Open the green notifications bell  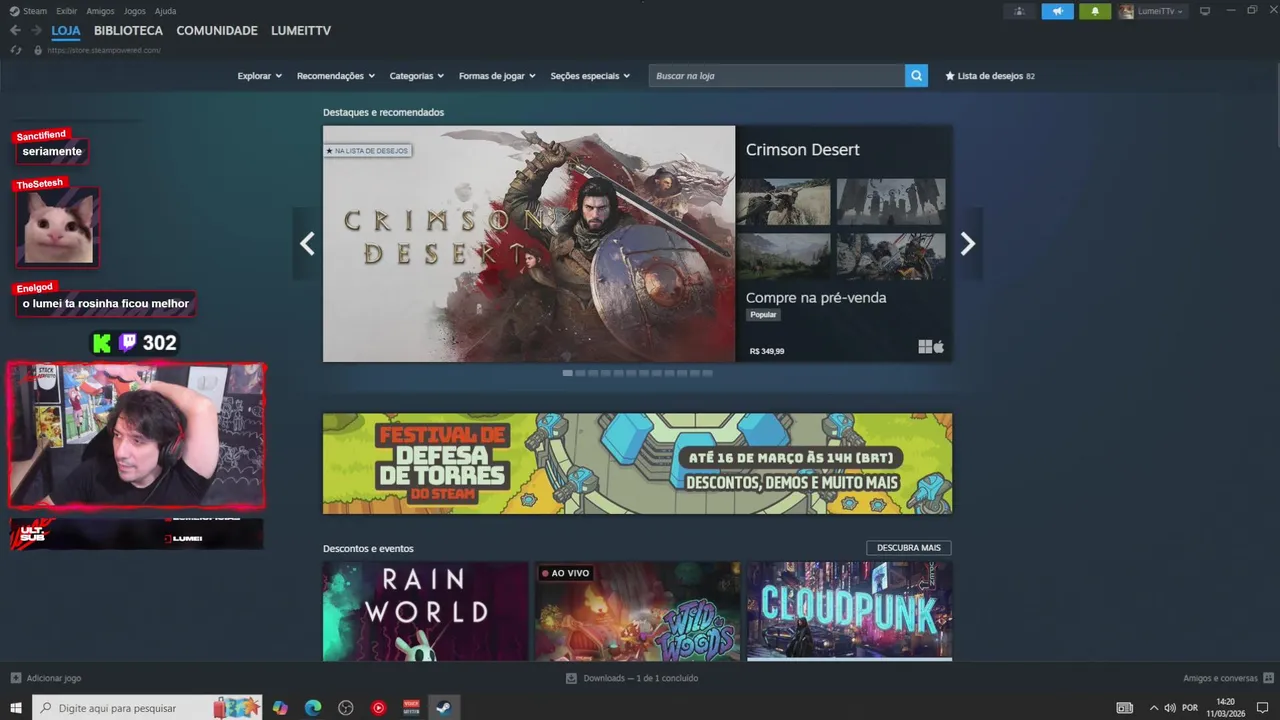pos(1095,11)
